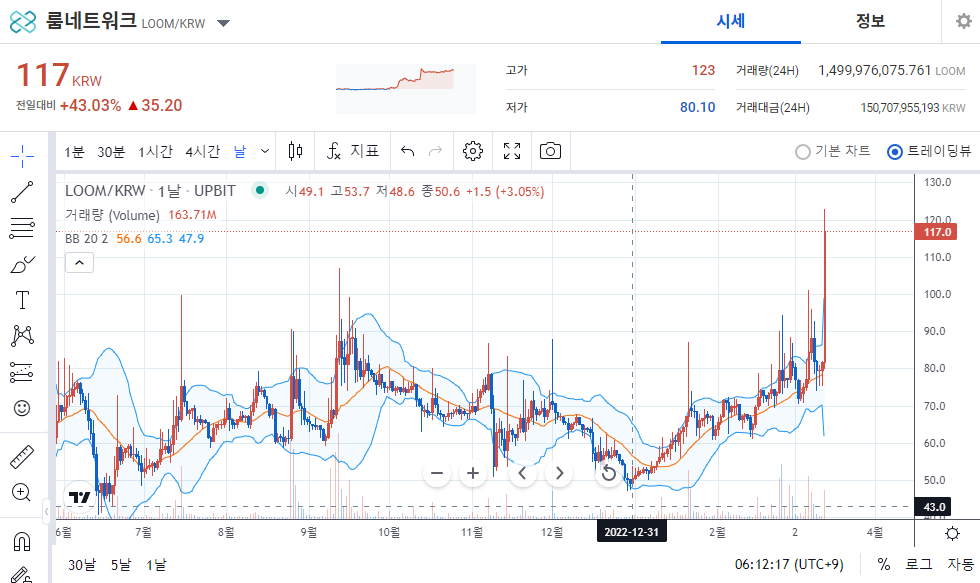Viewport: 980px width, 583px height.
Task: Select the 날 daily interval
Action: [x=240, y=151]
